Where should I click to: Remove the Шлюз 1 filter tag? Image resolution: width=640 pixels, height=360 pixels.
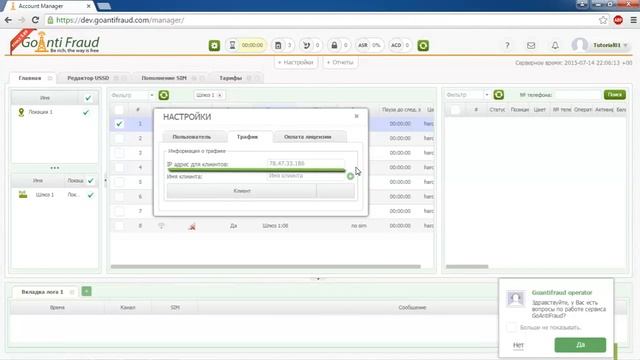(x=220, y=95)
